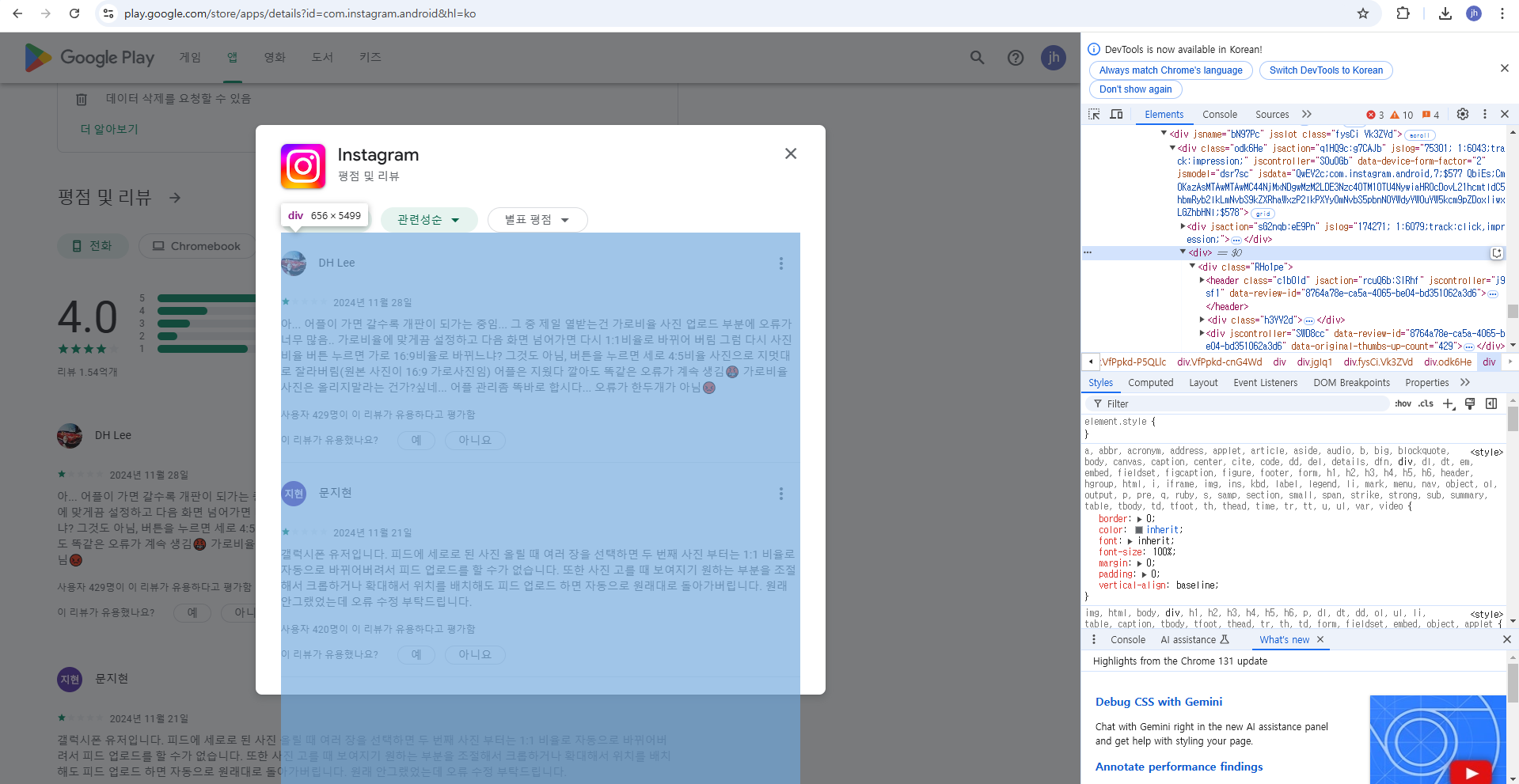This screenshot has width=1519, height=784.
Task: Show more DevTools tabs chevron
Action: [x=1307, y=115]
